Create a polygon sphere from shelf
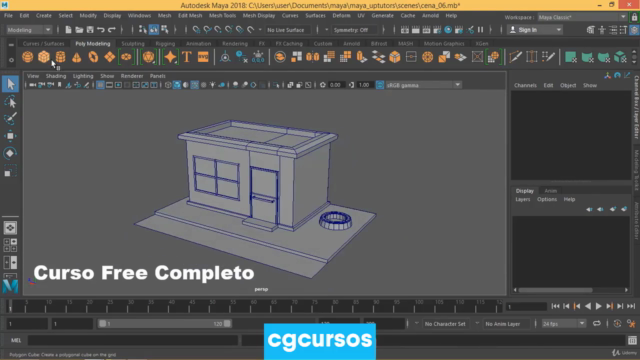 [x=27, y=57]
